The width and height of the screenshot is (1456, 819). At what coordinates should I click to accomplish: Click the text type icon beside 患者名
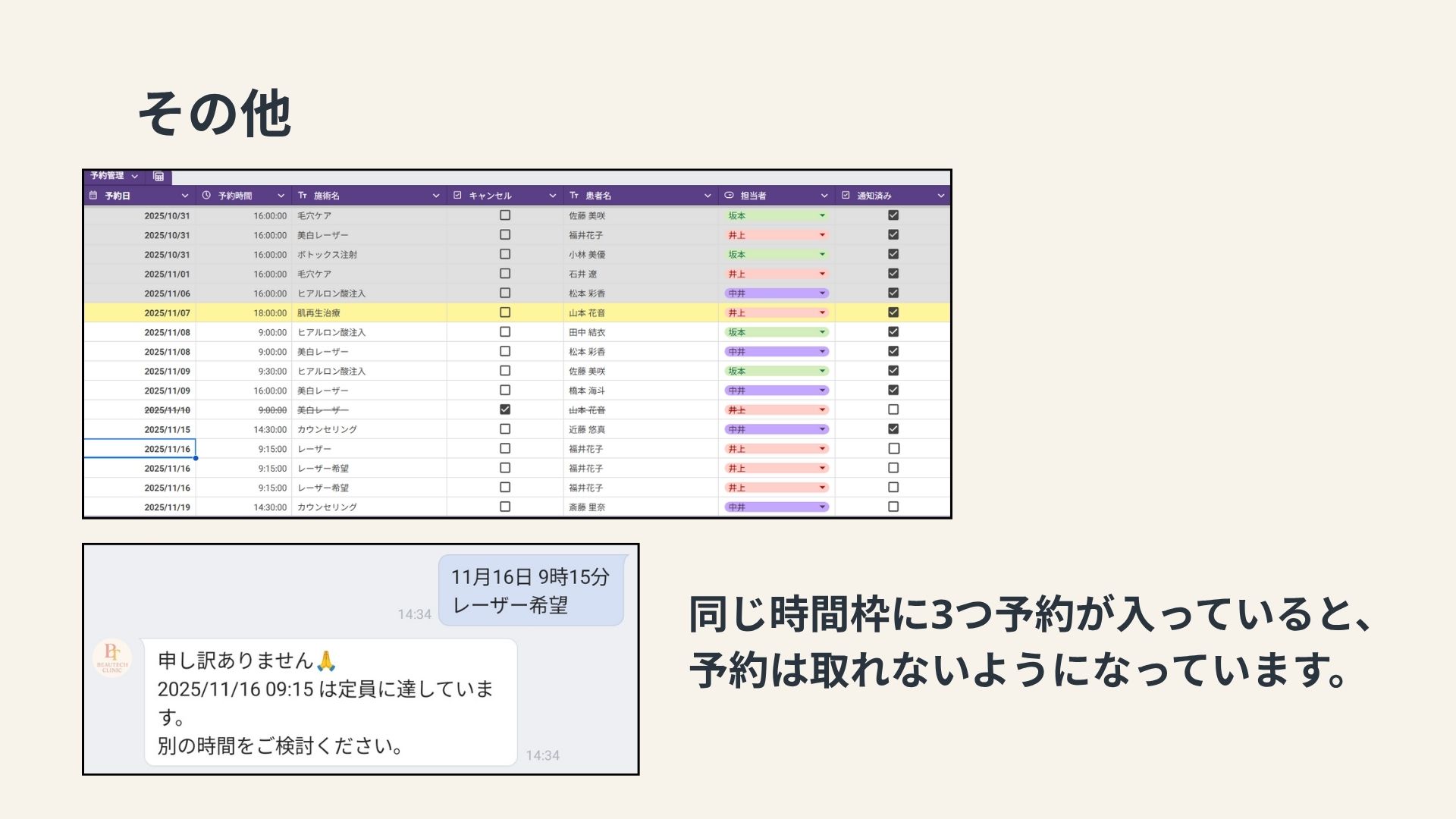[x=574, y=196]
